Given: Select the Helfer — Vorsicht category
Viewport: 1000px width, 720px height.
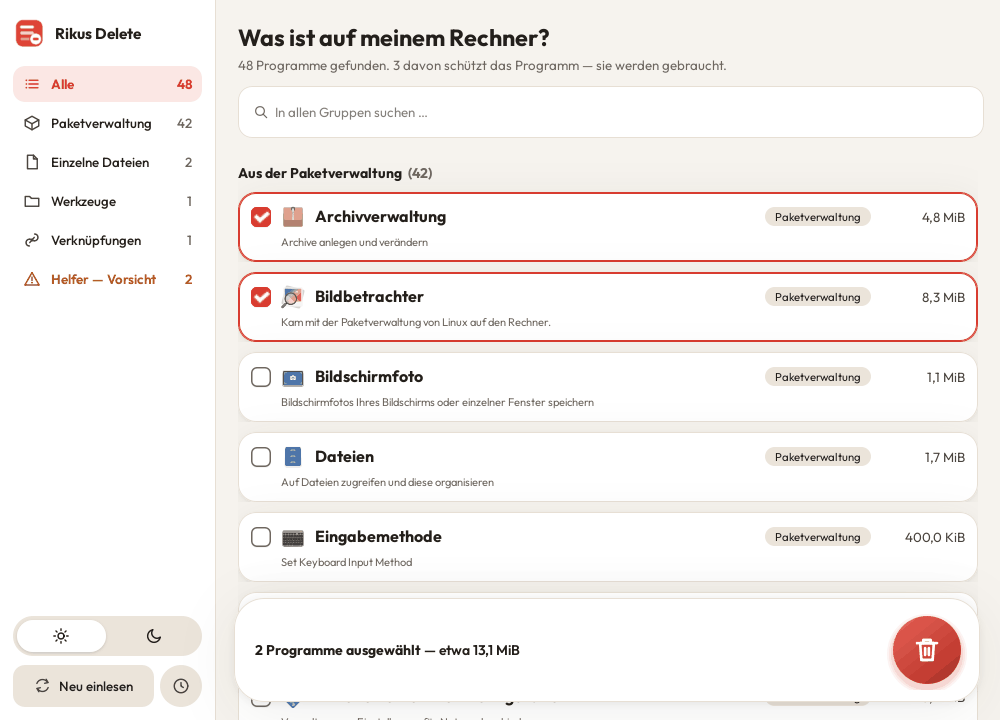Looking at the screenshot, I should point(107,279).
